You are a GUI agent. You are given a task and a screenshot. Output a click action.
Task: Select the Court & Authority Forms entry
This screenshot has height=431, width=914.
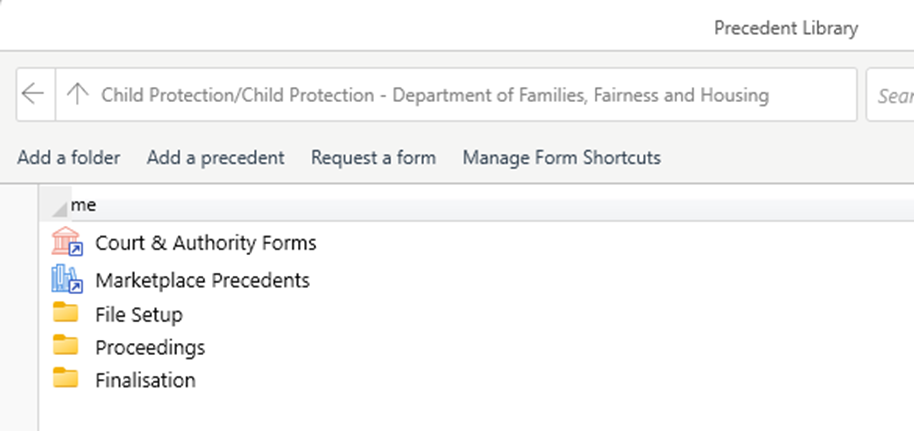pyautogui.click(x=206, y=243)
